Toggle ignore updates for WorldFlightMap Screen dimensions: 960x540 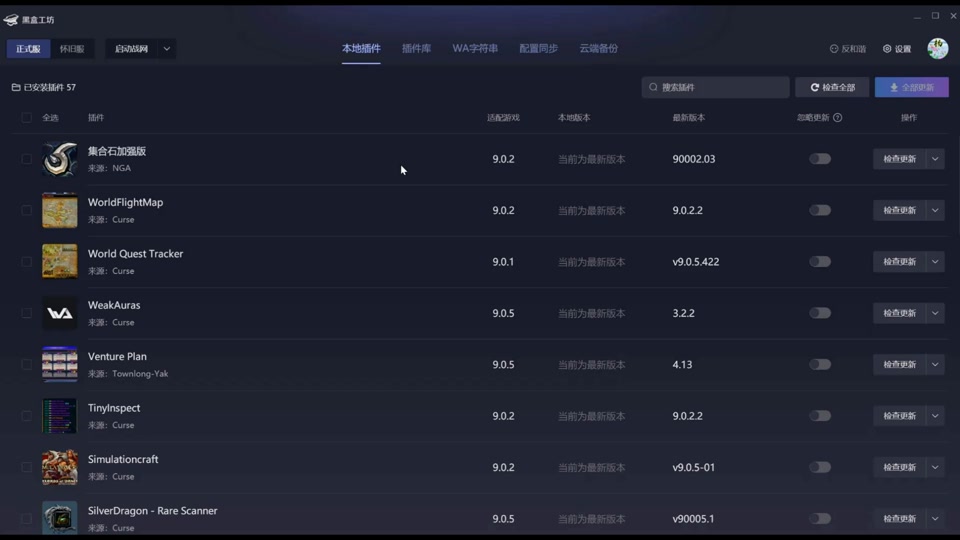coord(820,211)
